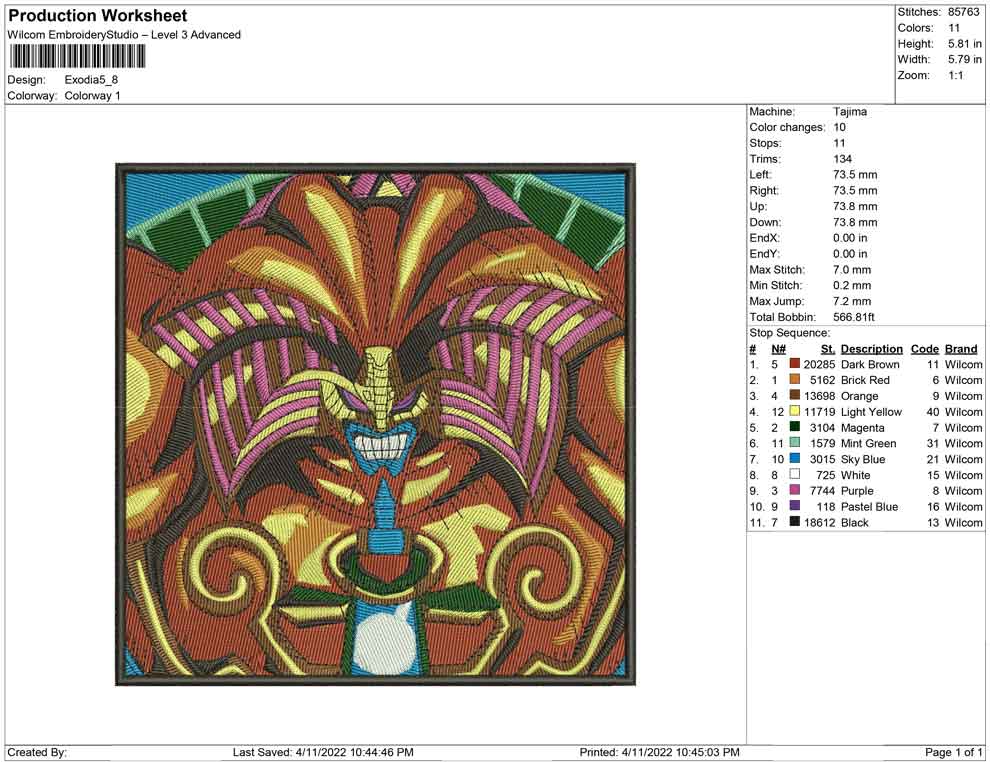This screenshot has width=990, height=762.
Task: Click the 'St.' column header
Action: pos(828,349)
